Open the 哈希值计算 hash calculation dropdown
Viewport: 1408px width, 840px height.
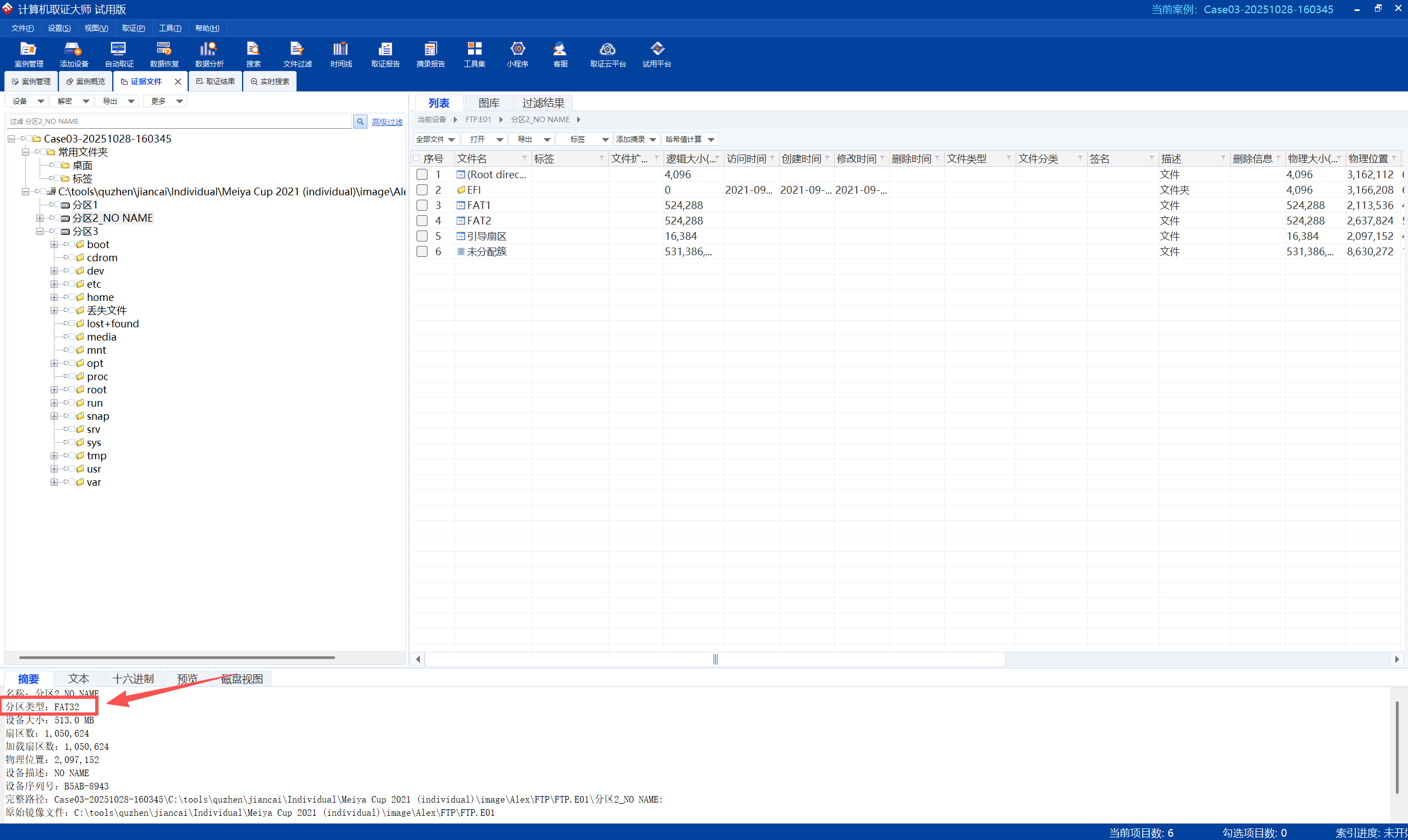click(x=689, y=139)
